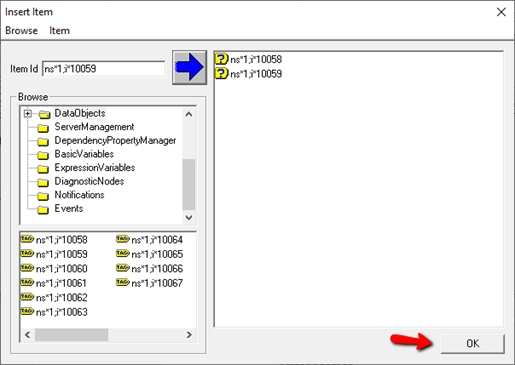Close the Insert Item dialog

coord(501,12)
